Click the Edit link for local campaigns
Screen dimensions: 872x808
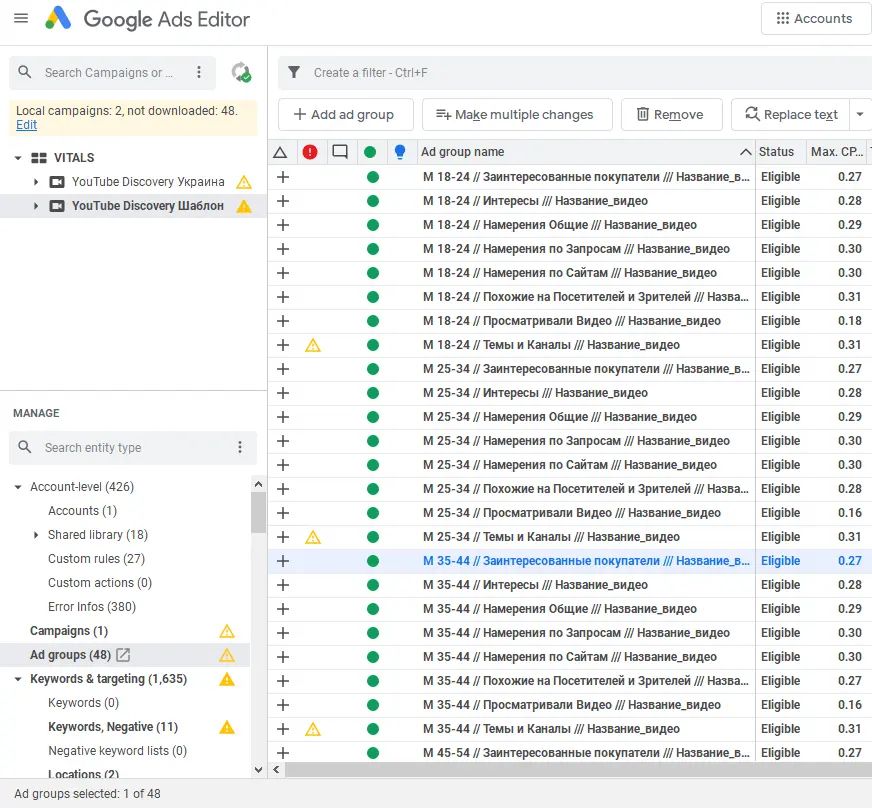coord(26,125)
